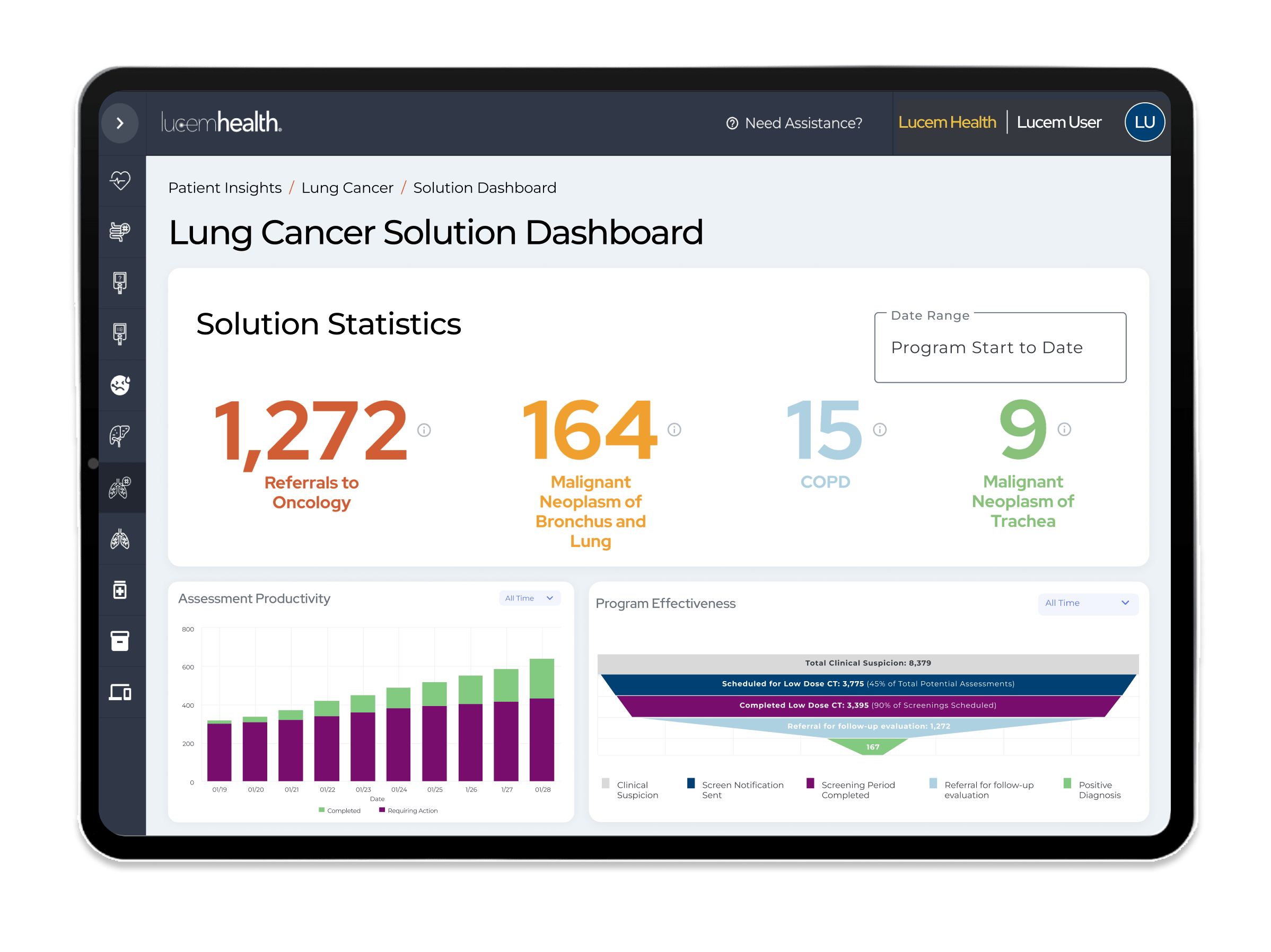
Task: Open the medicine bottle sidebar icon
Action: 120,590
